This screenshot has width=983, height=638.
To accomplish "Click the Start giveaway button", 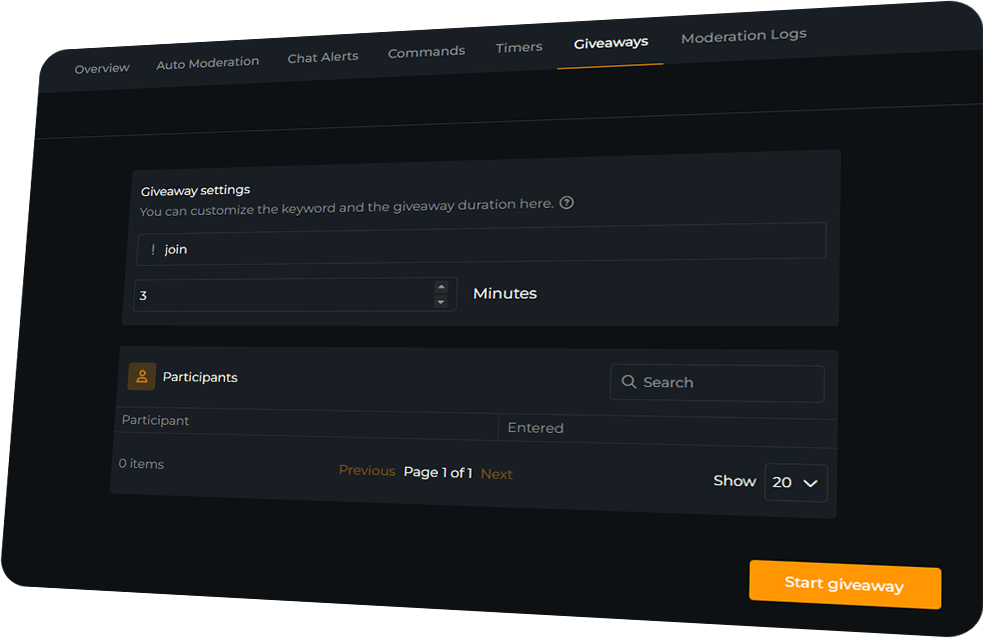I will [845, 584].
